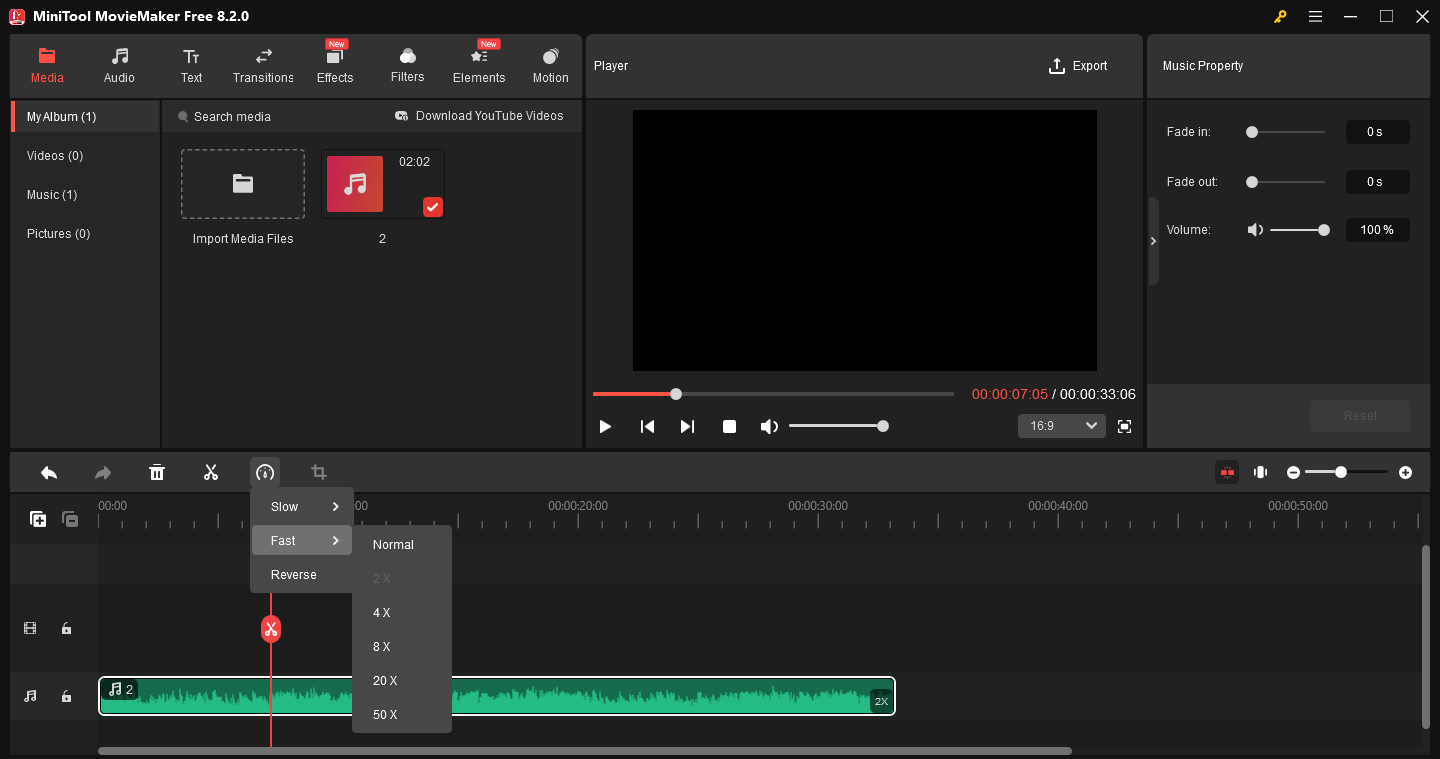Click the Redo arrow
Screen dimensions: 1440x759
103,473
